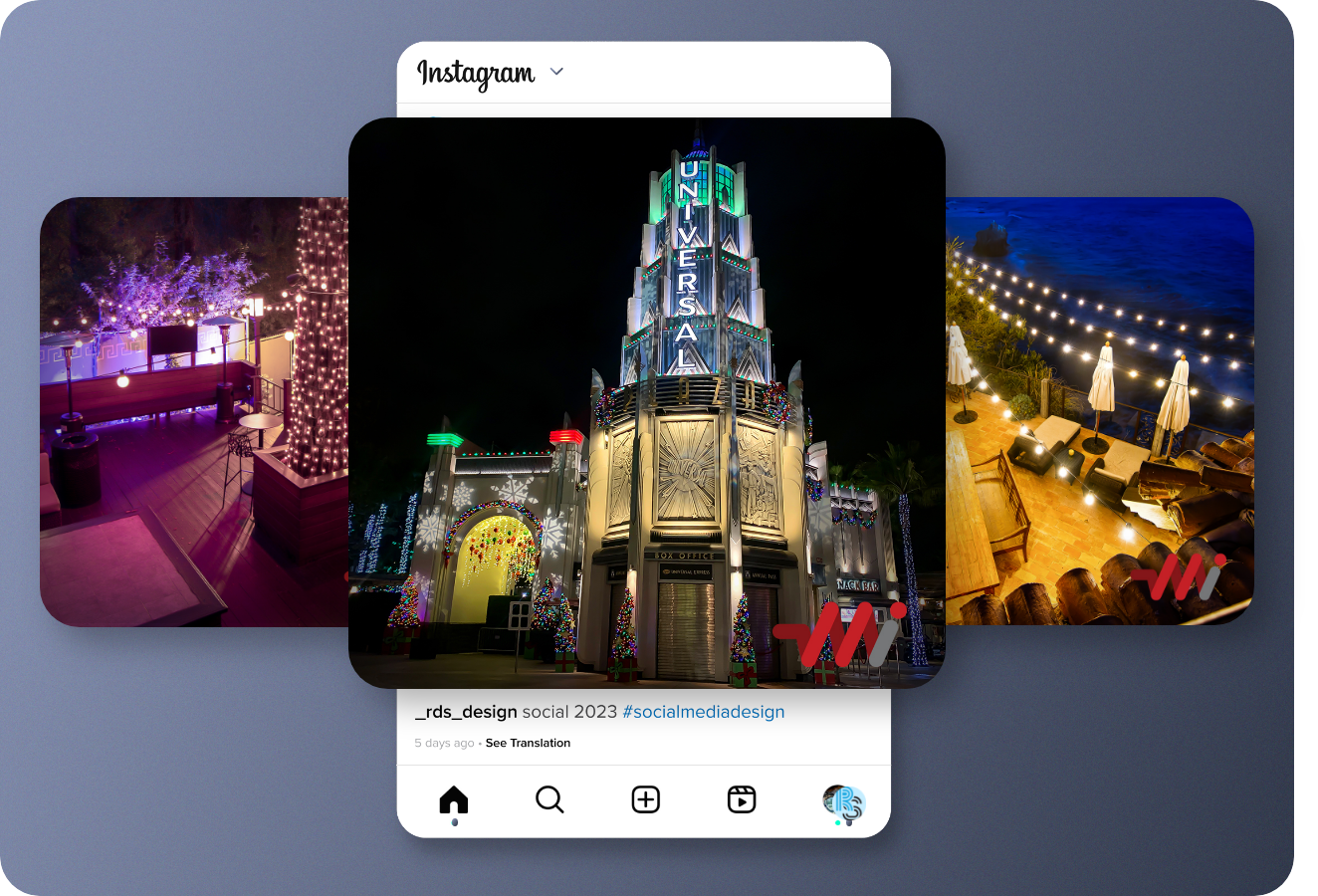Screen dimensions: 1318x896
Task: Create a new post with plus icon
Action: click(x=646, y=799)
